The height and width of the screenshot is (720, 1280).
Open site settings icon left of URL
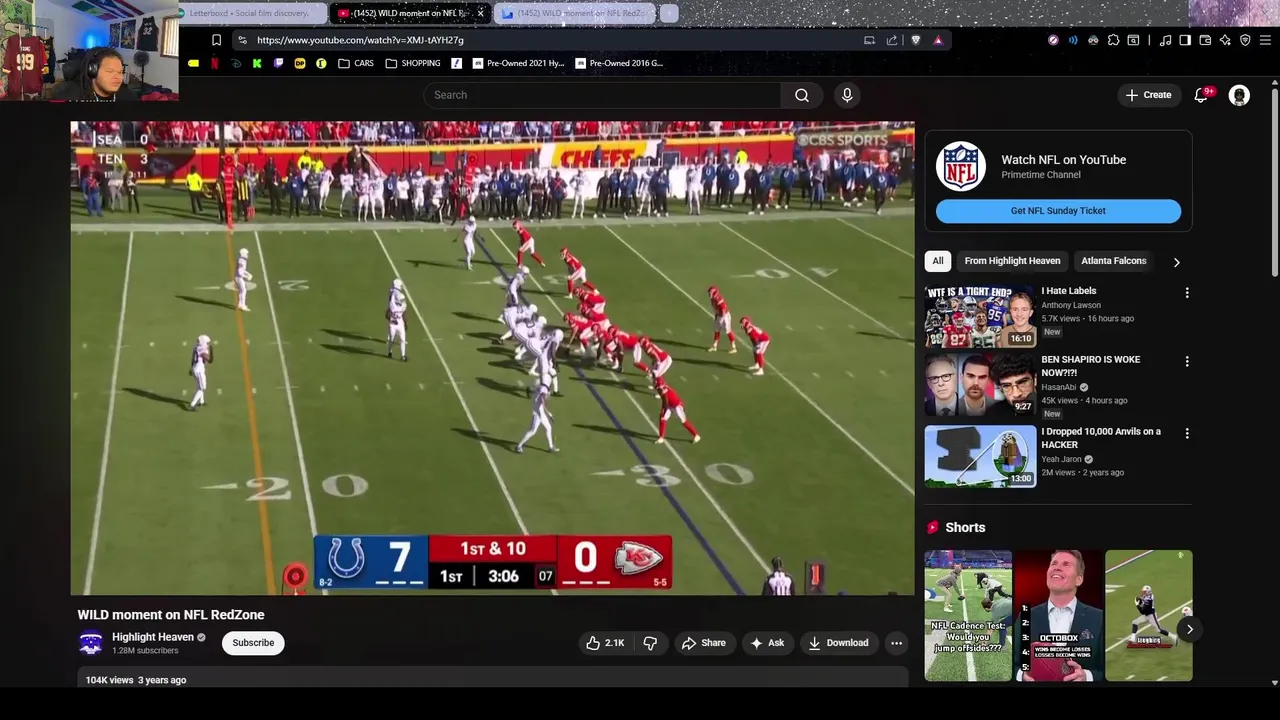coord(242,40)
